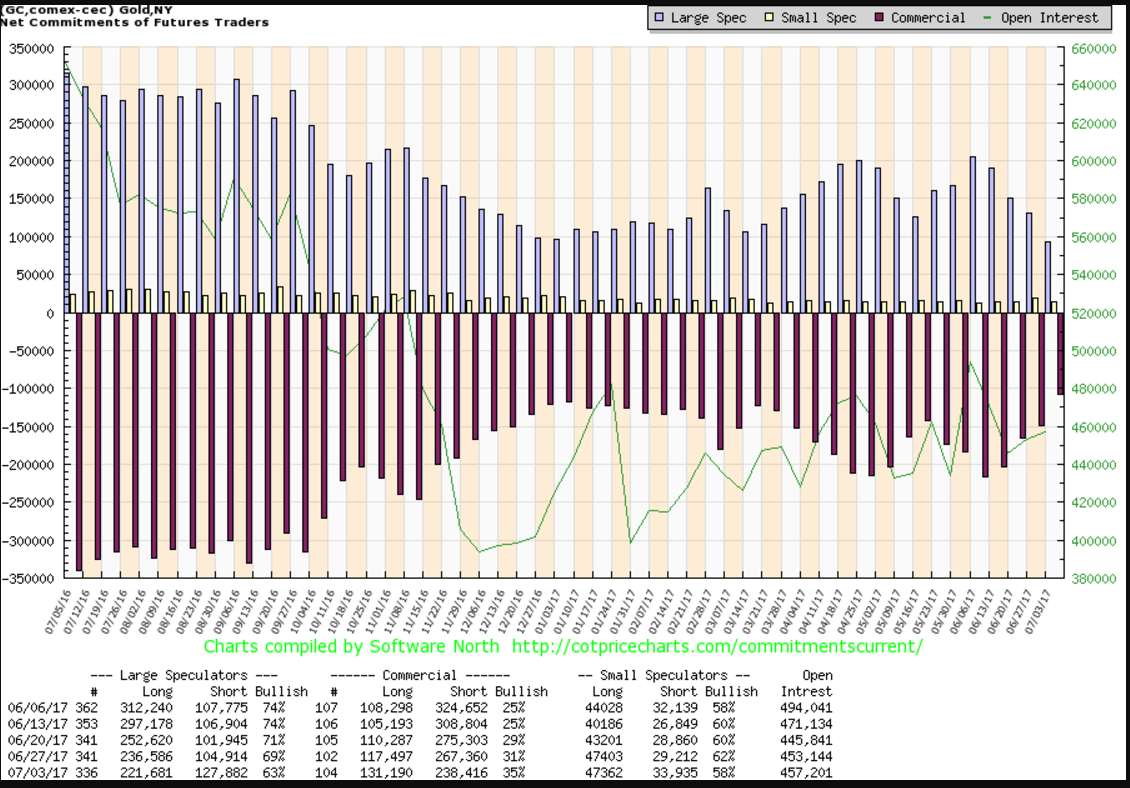Image resolution: width=1130 pixels, height=788 pixels.
Task: Select the Commercial legend label
Action: pyautogui.click(x=928, y=18)
